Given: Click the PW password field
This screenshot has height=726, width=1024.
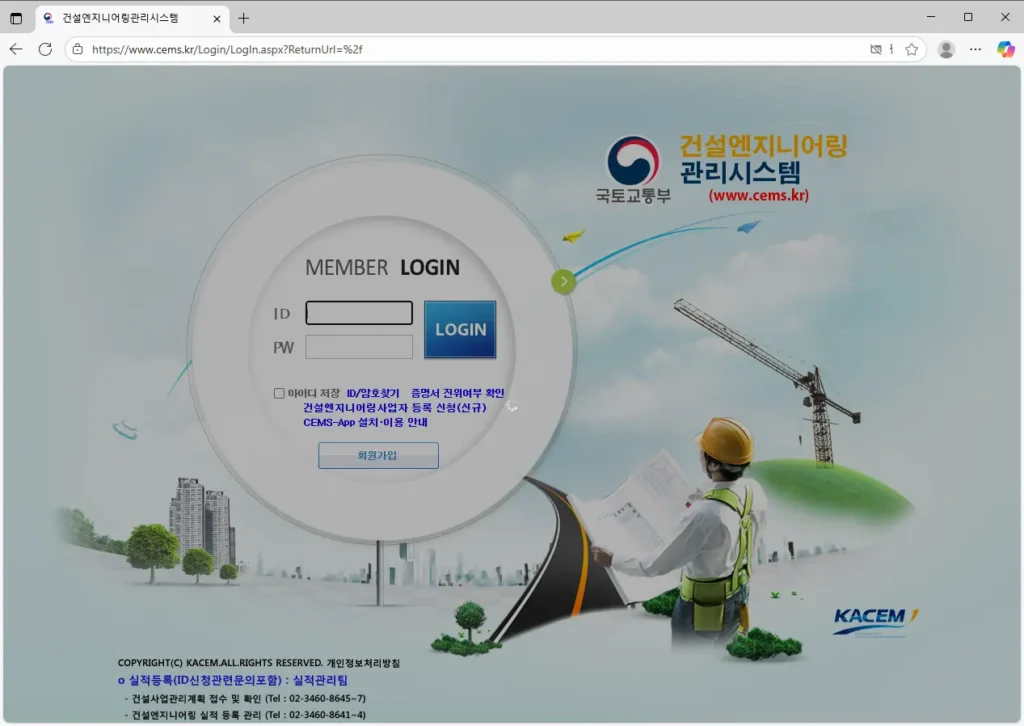Looking at the screenshot, I should coord(359,347).
